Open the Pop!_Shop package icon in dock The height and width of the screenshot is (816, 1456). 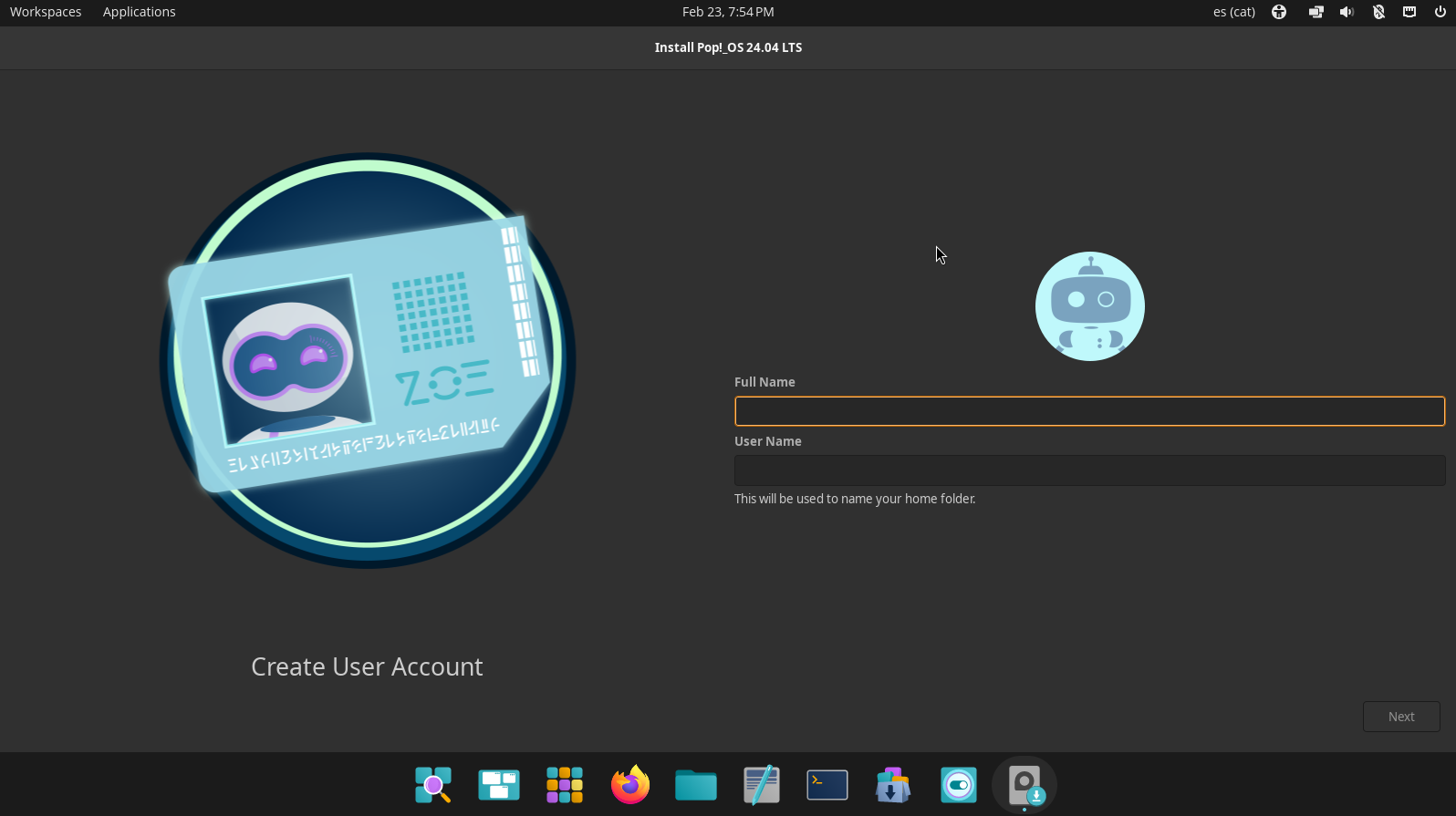pos(893,785)
